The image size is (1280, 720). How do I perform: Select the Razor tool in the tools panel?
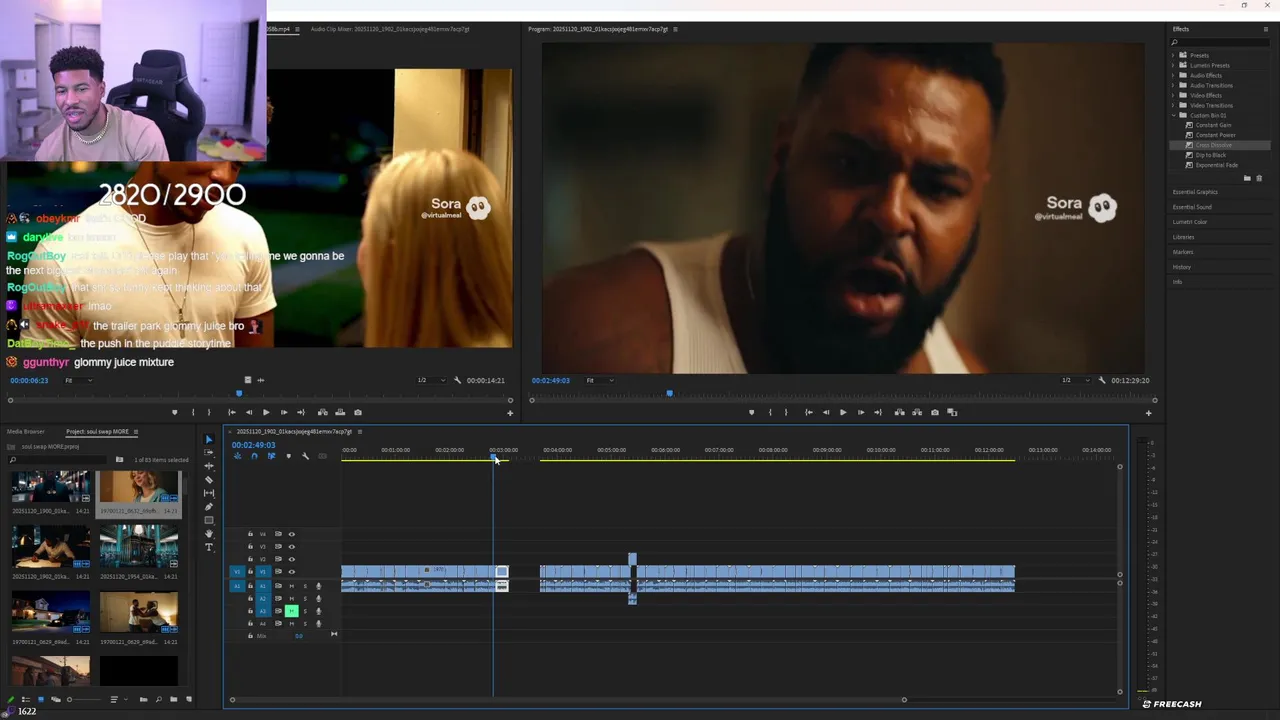pos(209,480)
